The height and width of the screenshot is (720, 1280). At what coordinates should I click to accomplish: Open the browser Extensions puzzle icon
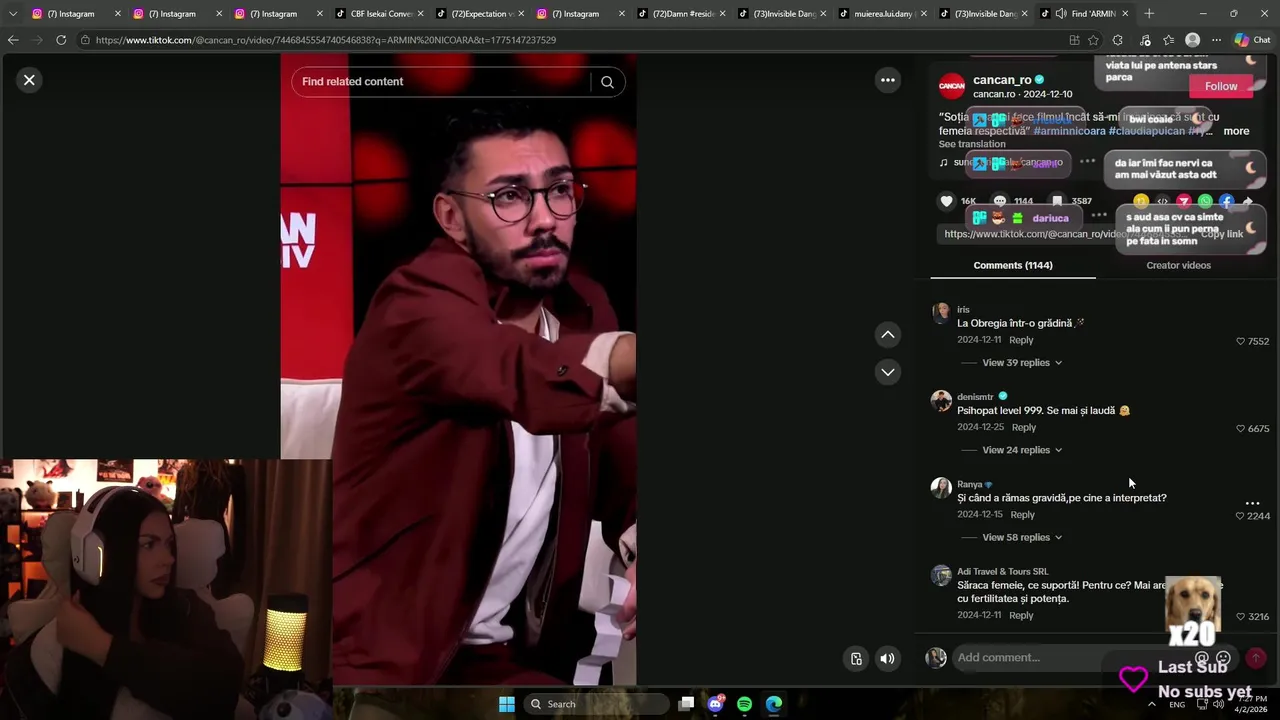1118,40
